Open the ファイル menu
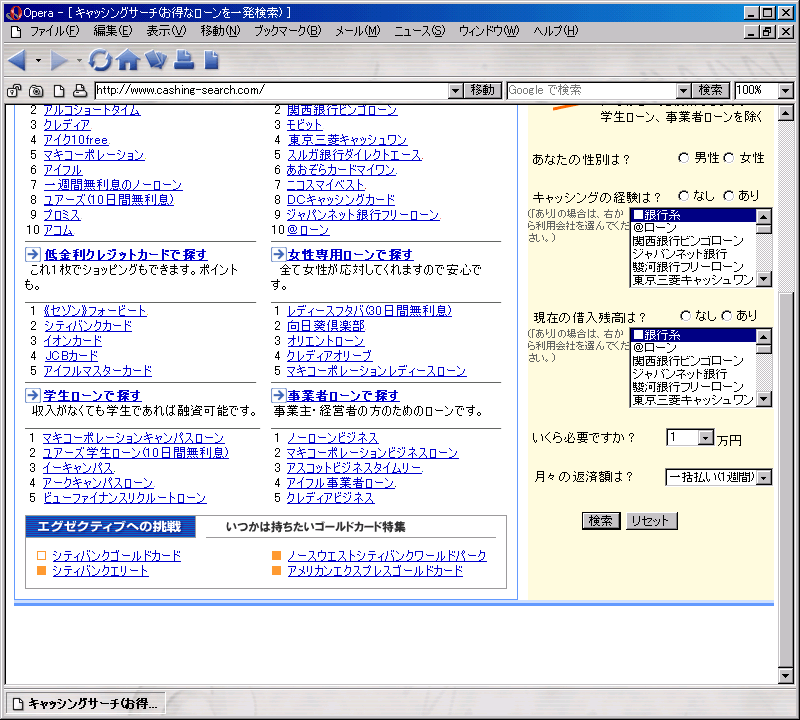Image resolution: width=800 pixels, height=720 pixels. coord(55,32)
